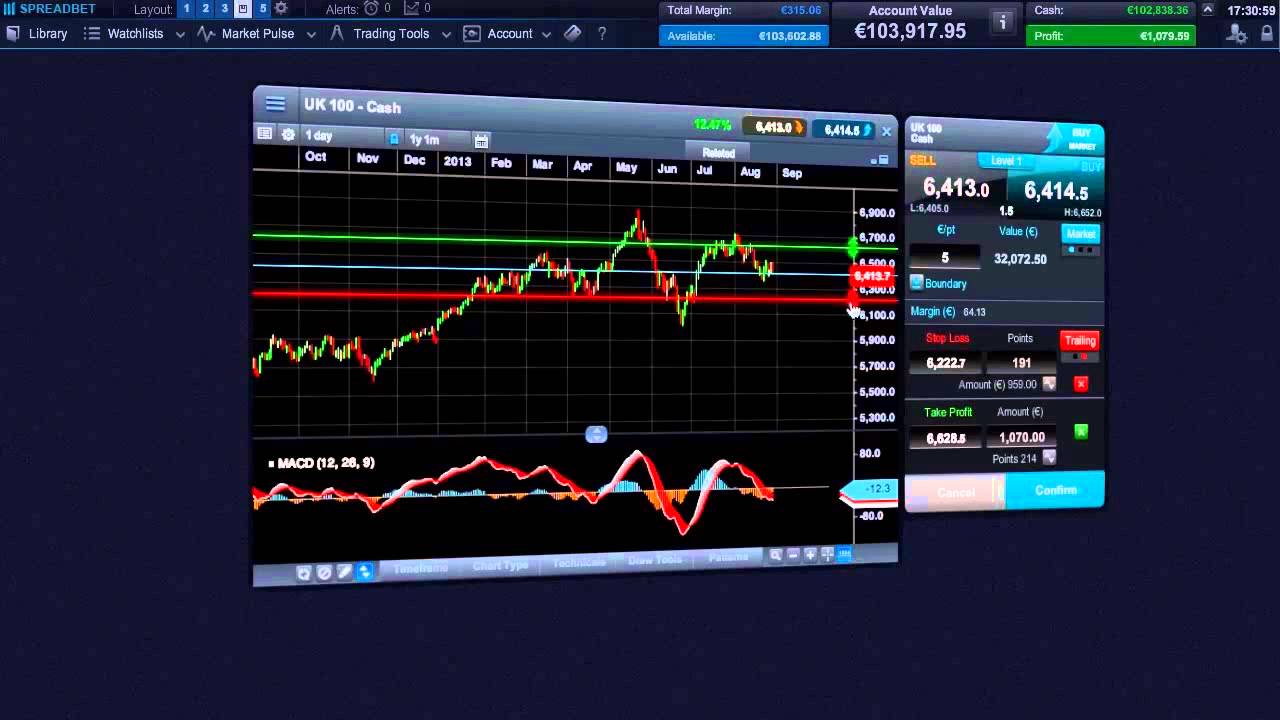Click the chart sell price 6,413.0 button
1280x720 pixels.
[775, 128]
